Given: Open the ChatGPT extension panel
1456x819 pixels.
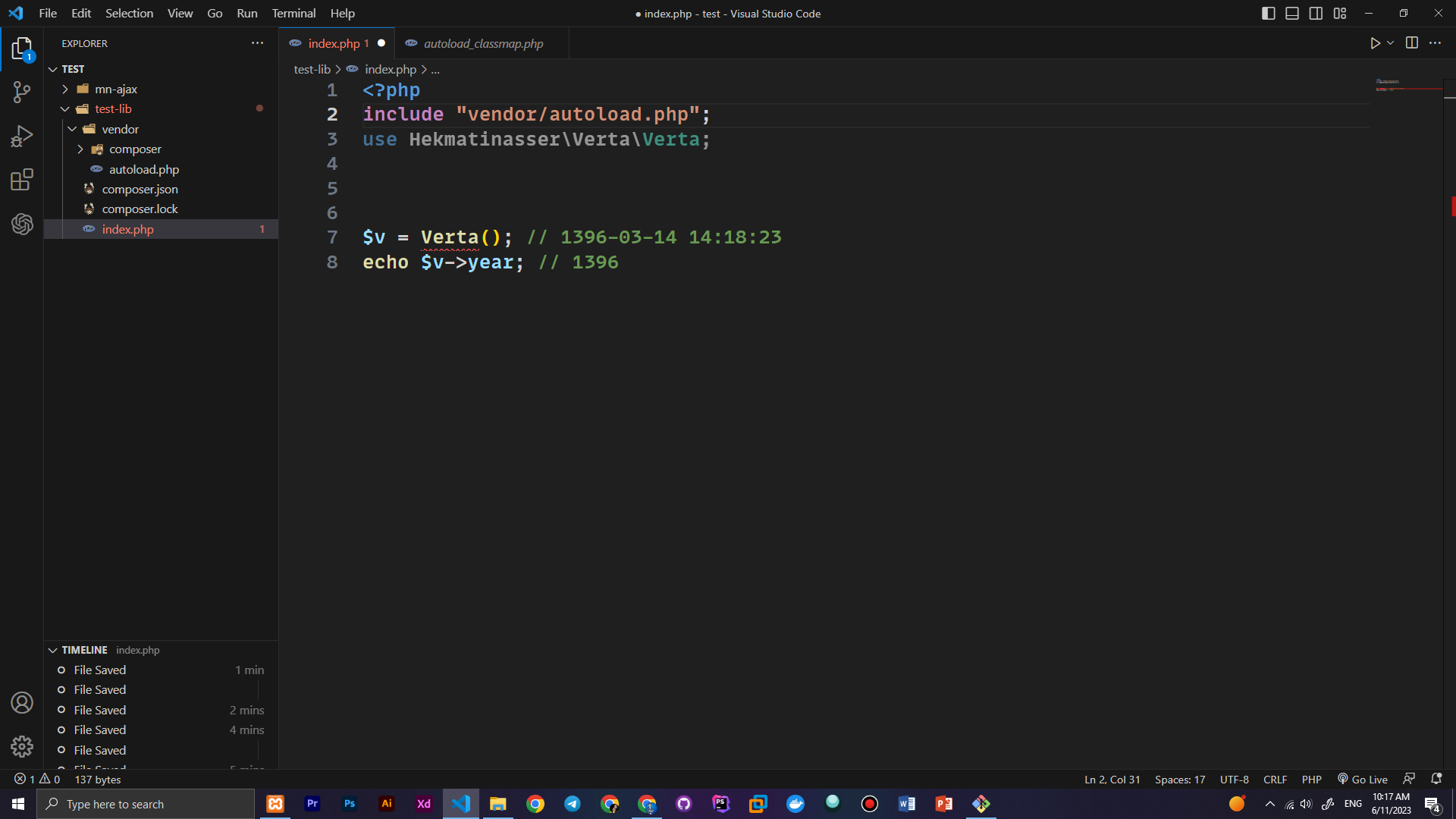Looking at the screenshot, I should coord(22,224).
